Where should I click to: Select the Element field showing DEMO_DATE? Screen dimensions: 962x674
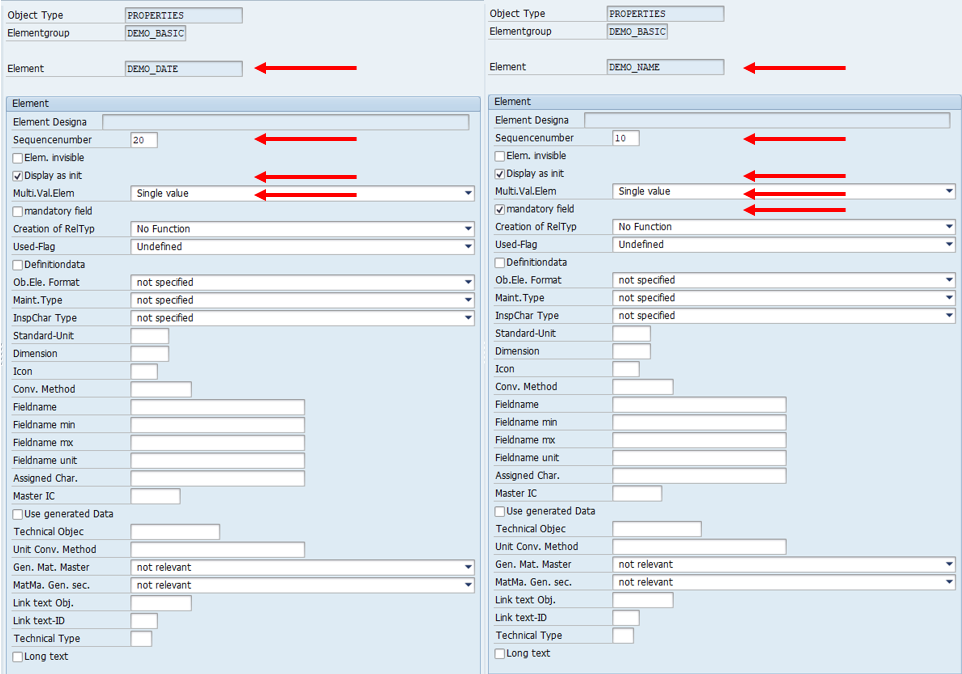click(183, 69)
